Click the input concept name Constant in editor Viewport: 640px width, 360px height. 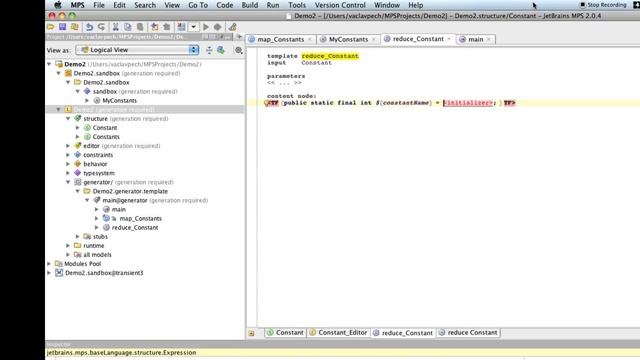316,63
